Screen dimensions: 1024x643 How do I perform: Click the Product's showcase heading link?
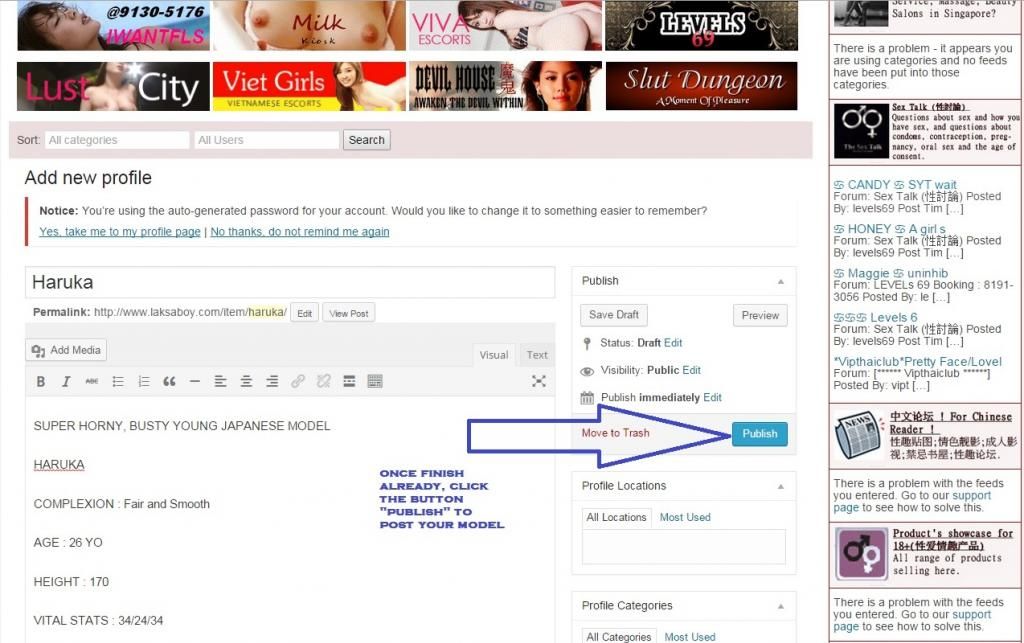pos(952,539)
